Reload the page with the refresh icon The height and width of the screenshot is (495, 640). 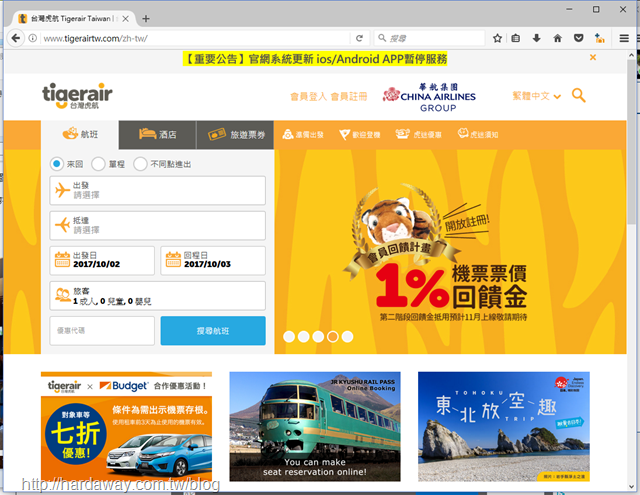359,38
